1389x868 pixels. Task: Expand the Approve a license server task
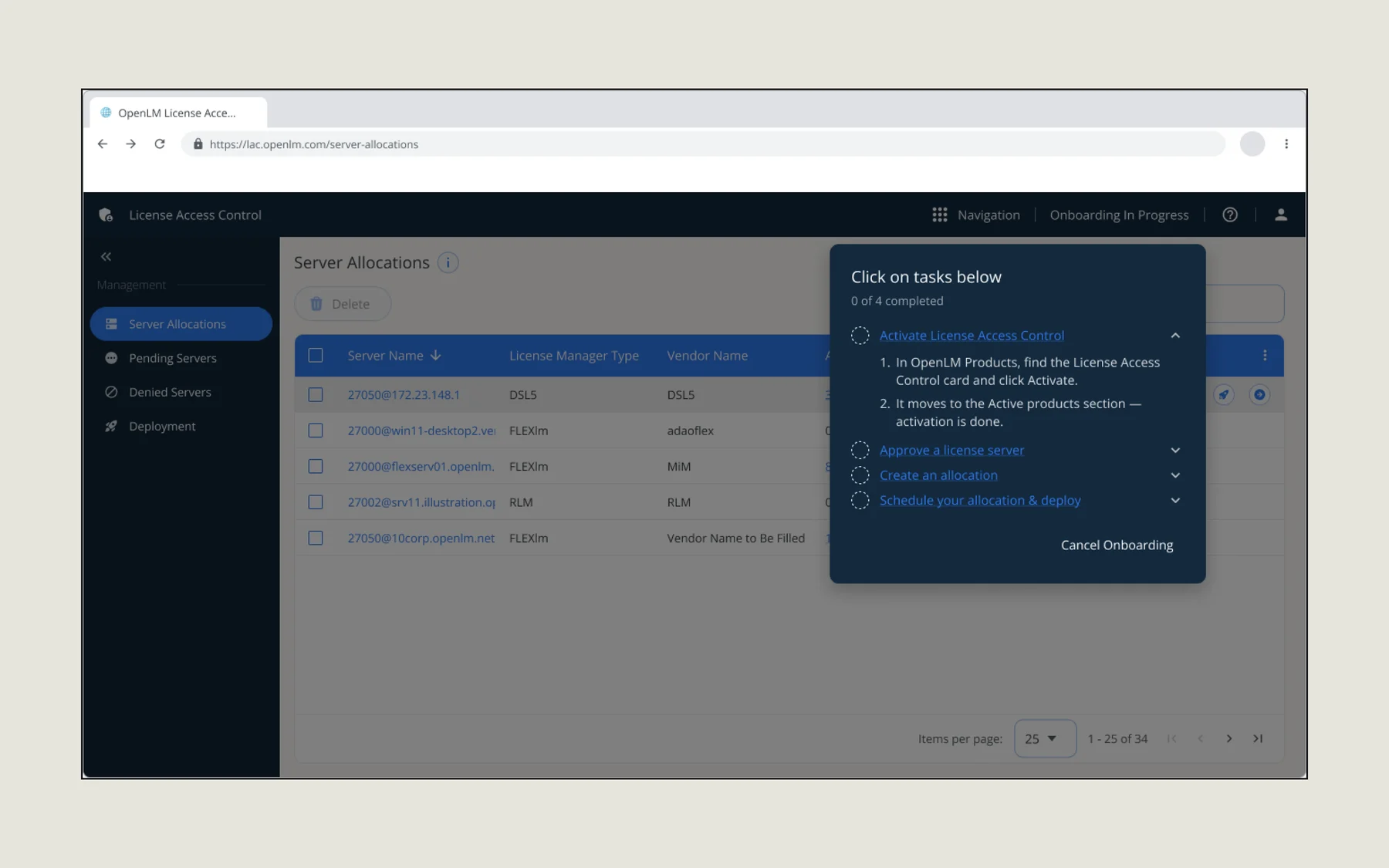point(1175,451)
